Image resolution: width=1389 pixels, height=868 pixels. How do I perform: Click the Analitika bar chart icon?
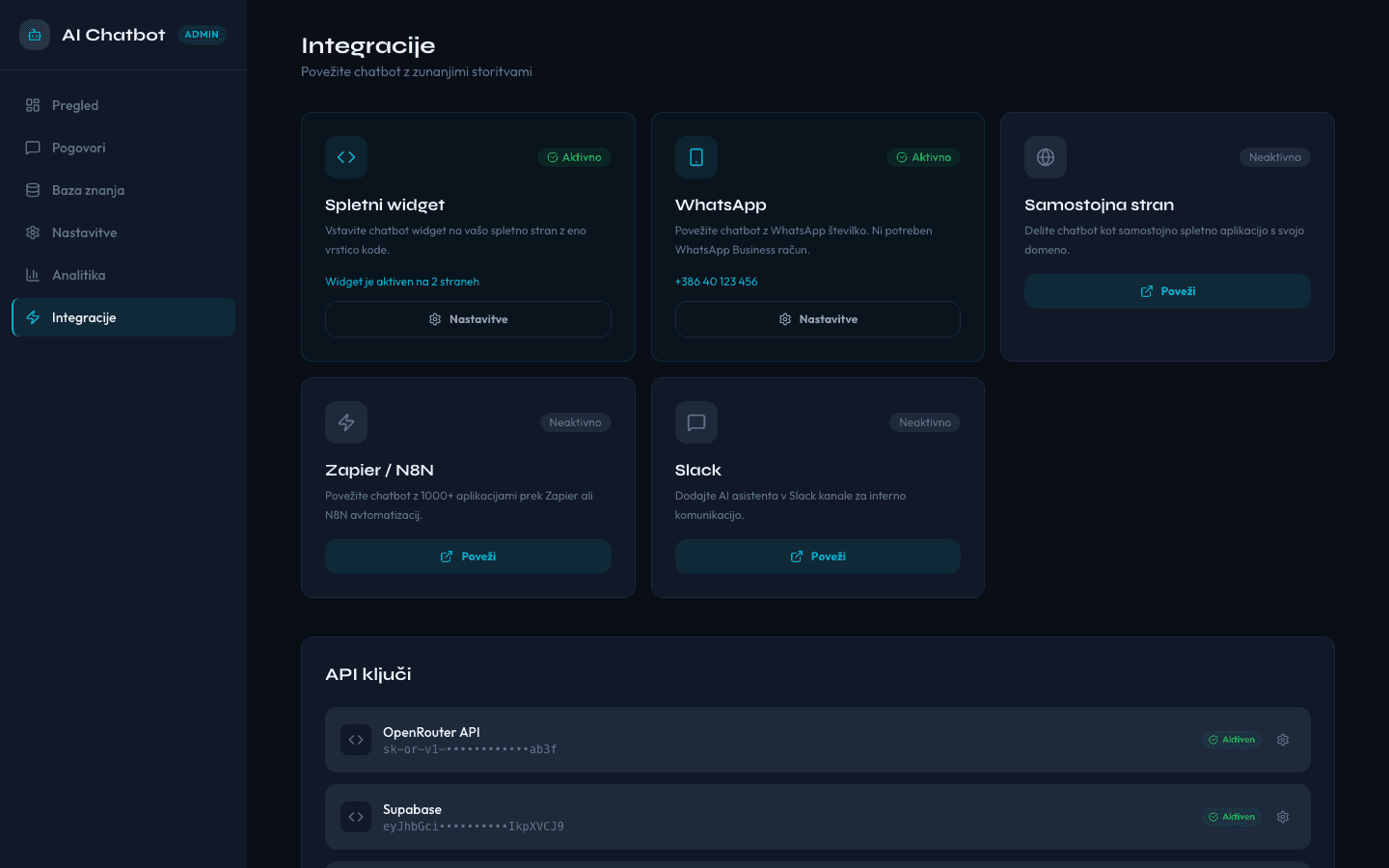[x=33, y=275]
